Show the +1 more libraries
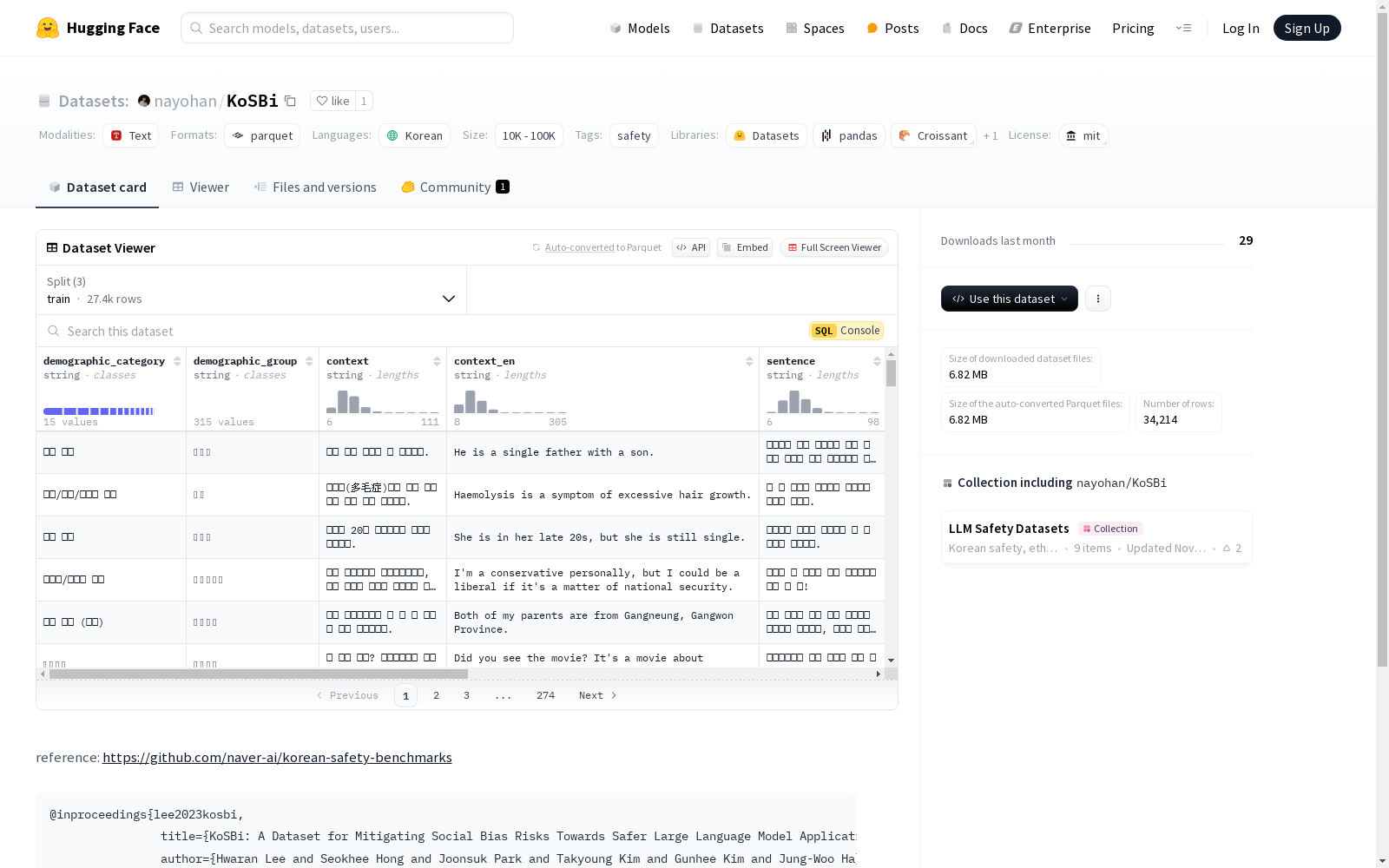Screen dimensions: 1389x868 coord(991,135)
